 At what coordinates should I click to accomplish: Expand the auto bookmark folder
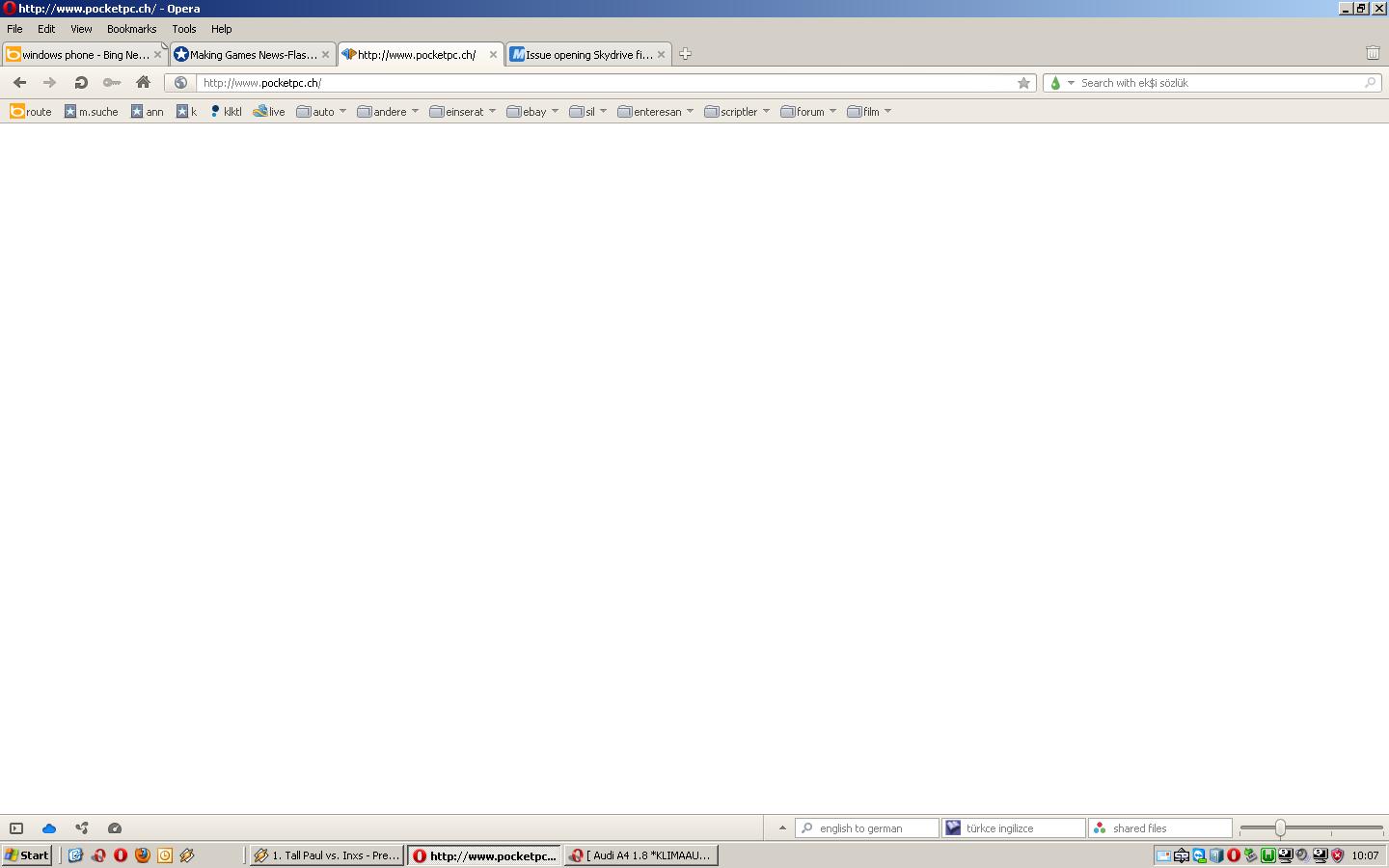[x=321, y=112]
